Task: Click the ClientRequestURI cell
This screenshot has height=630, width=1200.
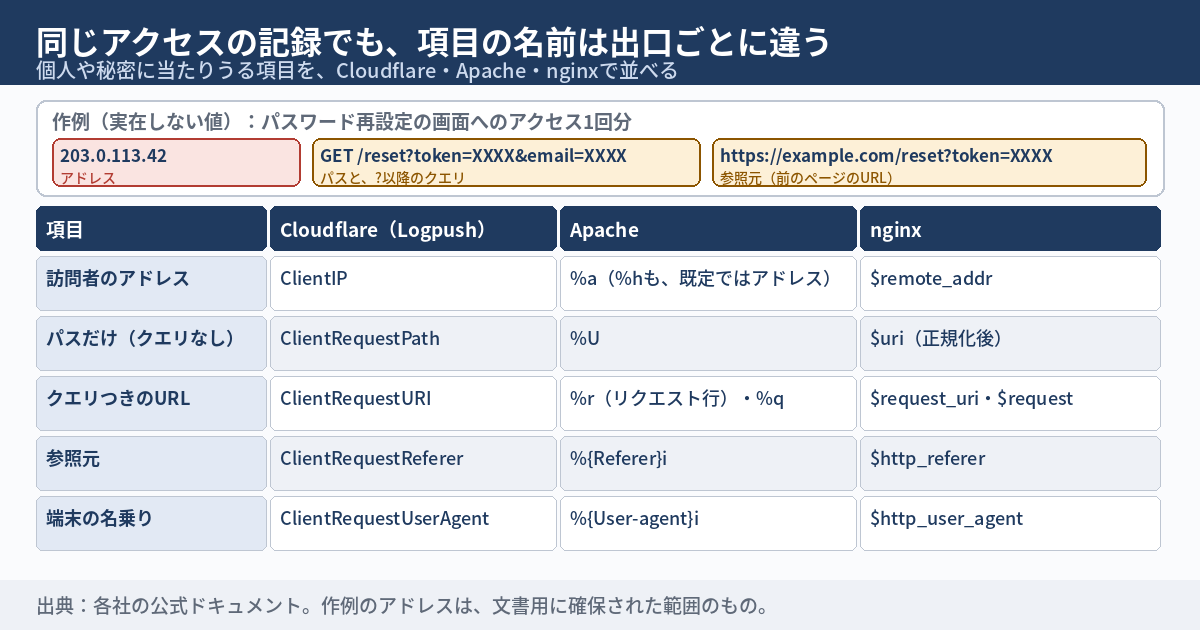Action: (x=413, y=403)
